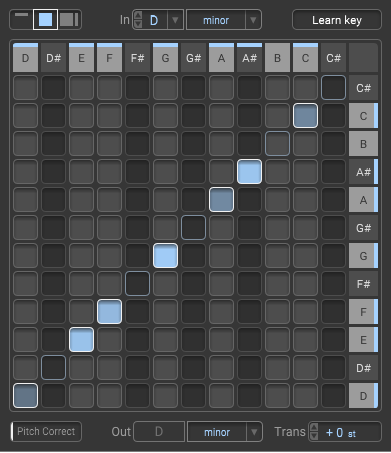
Task: Toggle the G# input note header
Action: pyautogui.click(x=193, y=58)
